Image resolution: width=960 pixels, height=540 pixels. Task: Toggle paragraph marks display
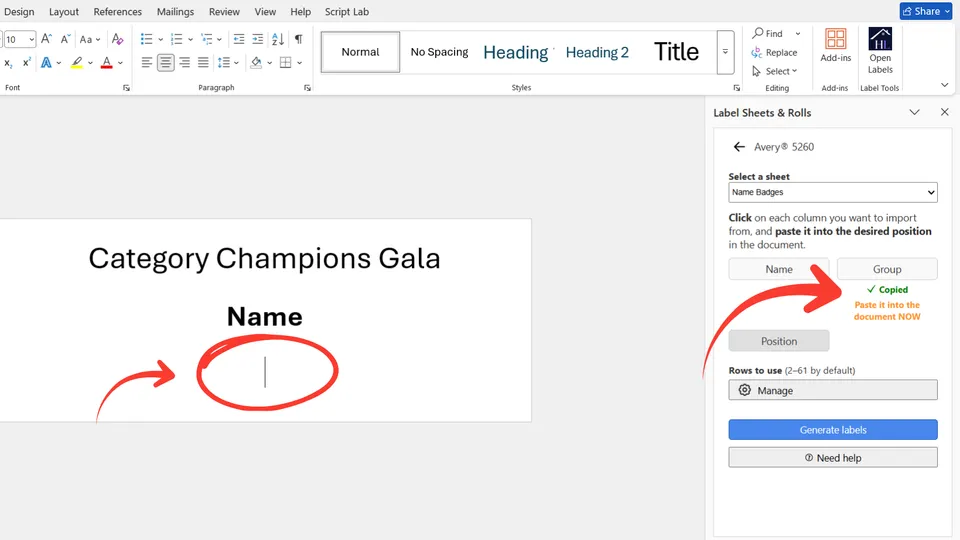coord(298,39)
